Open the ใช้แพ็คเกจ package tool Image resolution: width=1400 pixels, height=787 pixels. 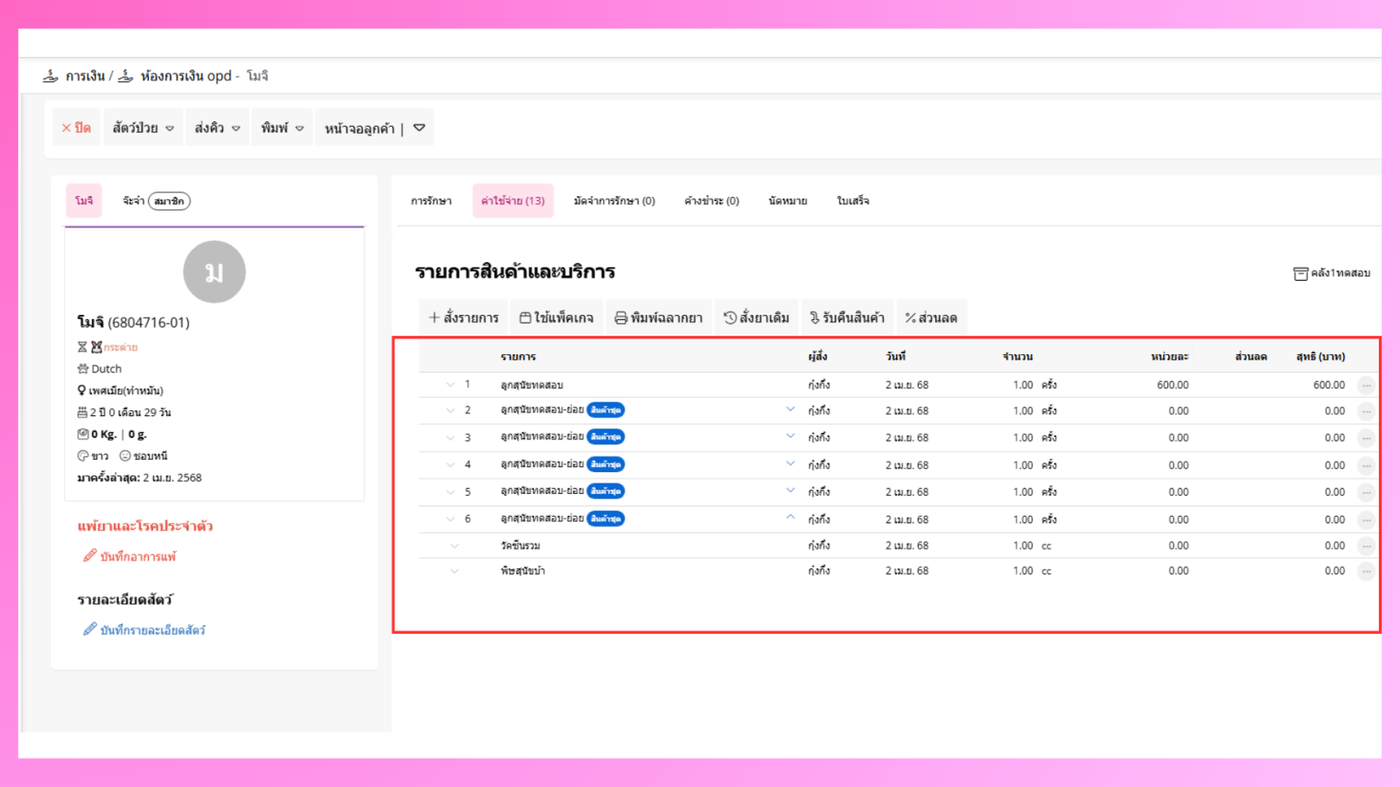pyautogui.click(x=556, y=318)
